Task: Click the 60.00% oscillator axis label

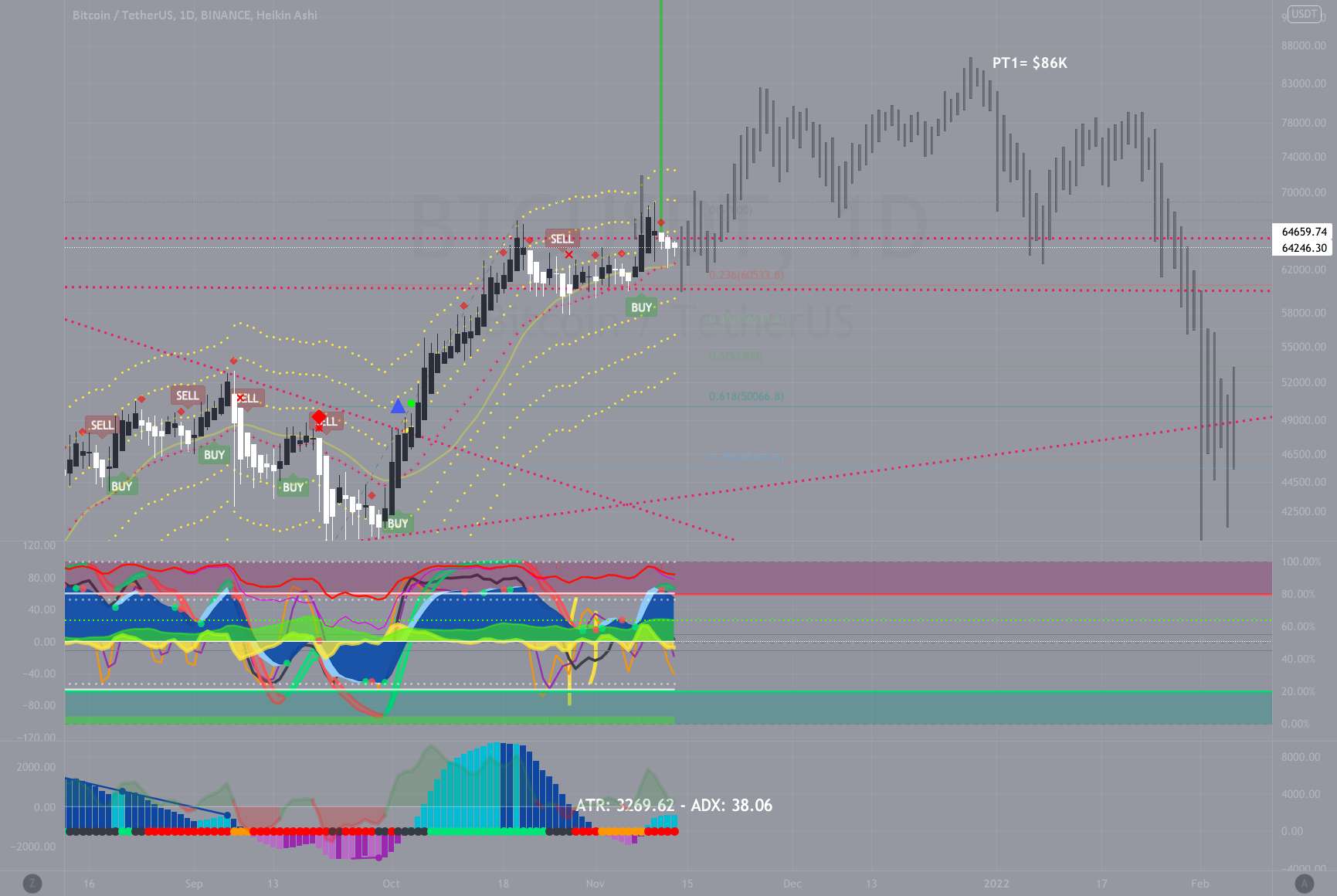Action: pos(1298,626)
